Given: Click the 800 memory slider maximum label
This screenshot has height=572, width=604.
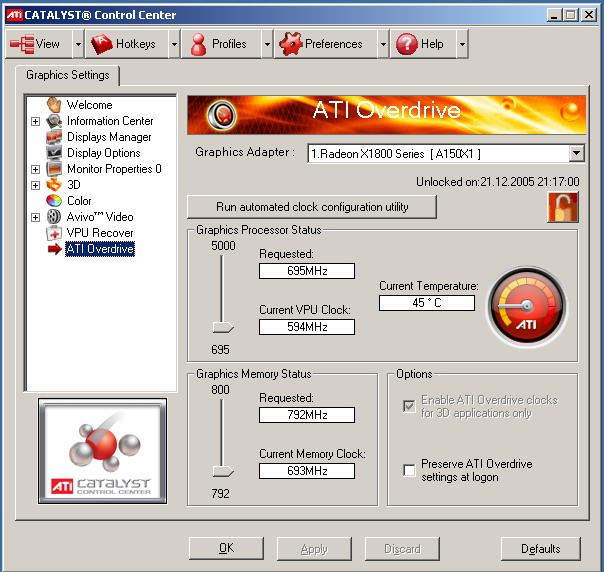Looking at the screenshot, I should tap(220, 390).
